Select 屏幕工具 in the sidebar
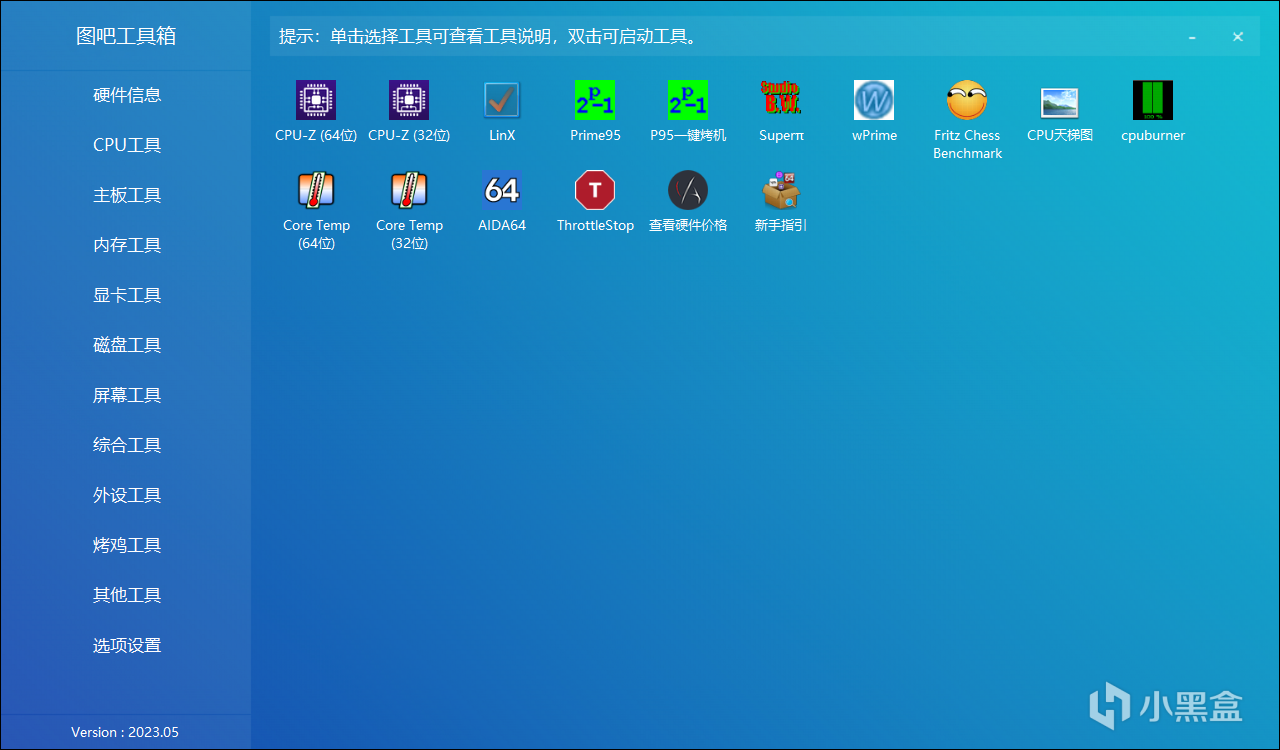1280x750 pixels. point(126,395)
